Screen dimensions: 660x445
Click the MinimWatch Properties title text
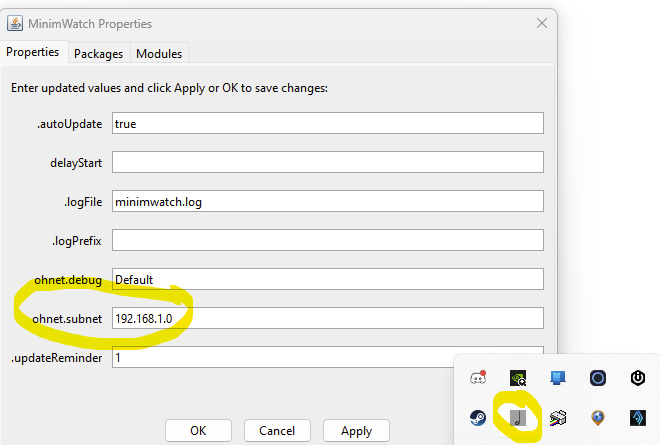tap(90, 24)
